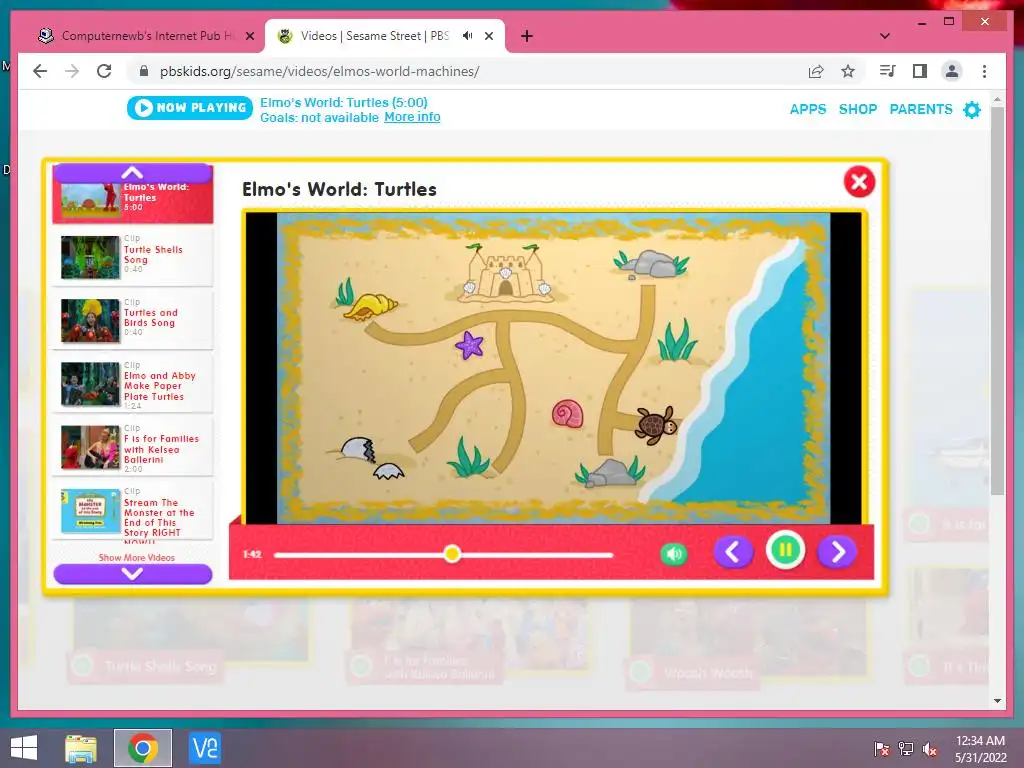Seek using the video progress slider knob
The height and width of the screenshot is (768, 1024).
coord(451,554)
